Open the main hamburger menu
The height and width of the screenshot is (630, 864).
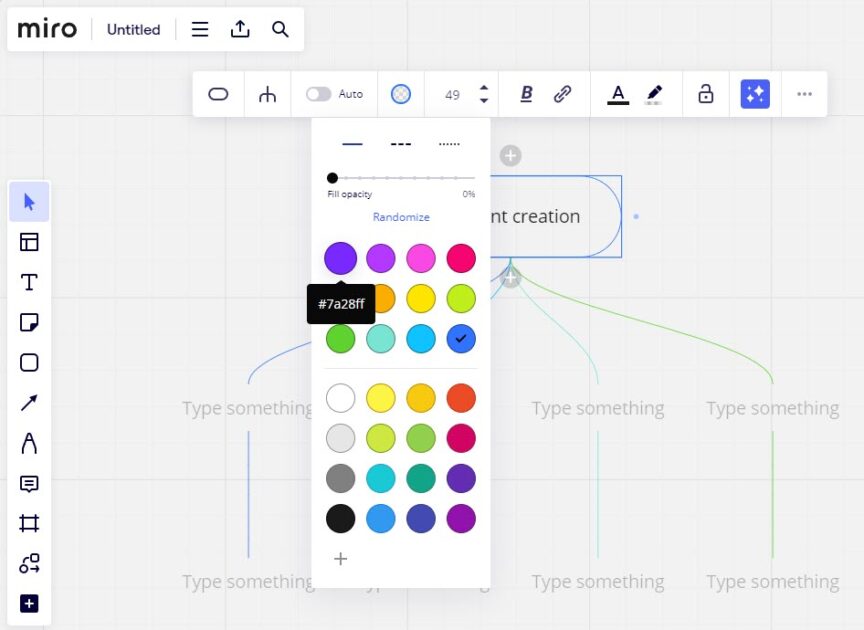pyautogui.click(x=199, y=29)
